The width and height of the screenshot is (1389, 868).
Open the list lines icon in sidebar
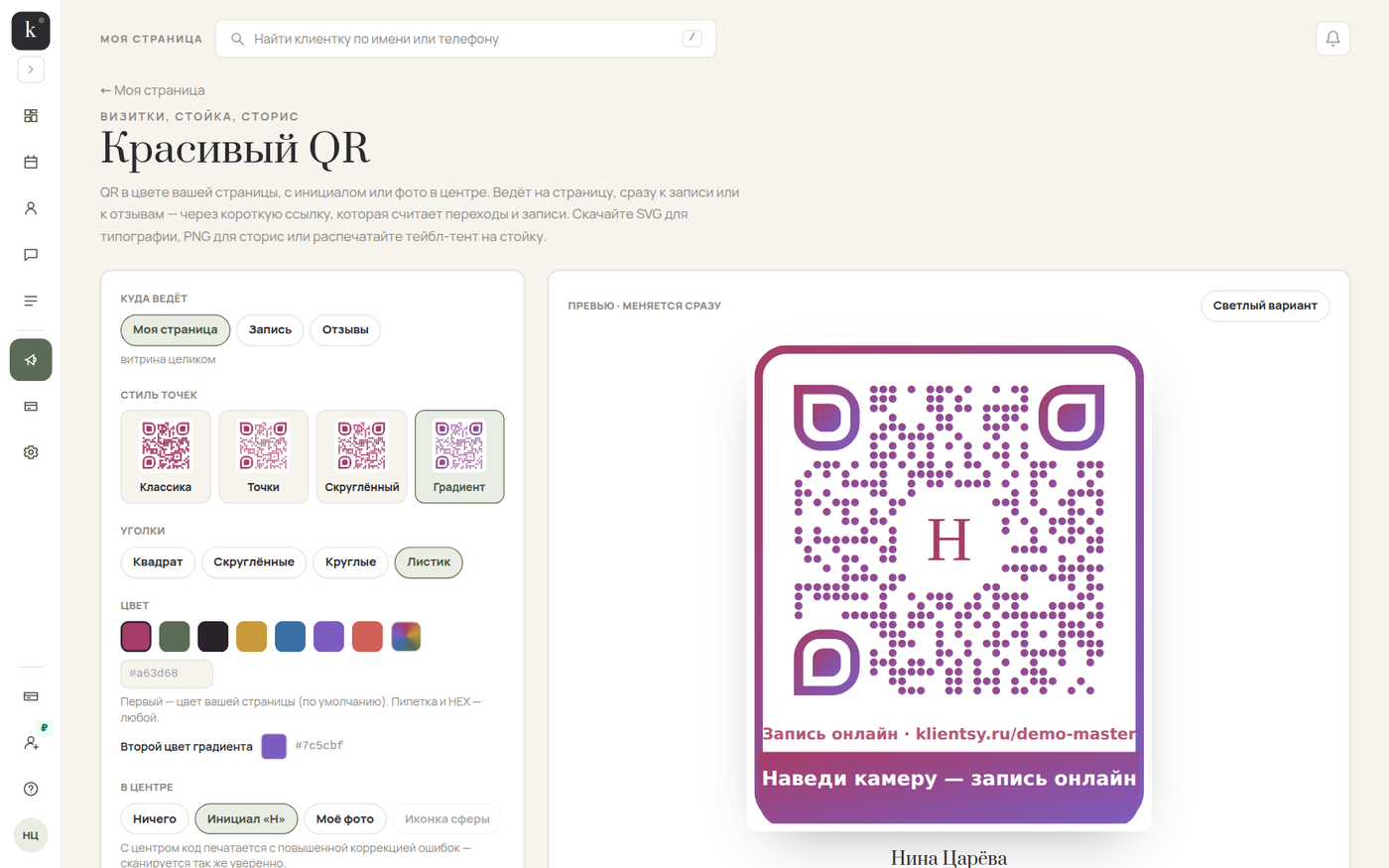(x=31, y=301)
